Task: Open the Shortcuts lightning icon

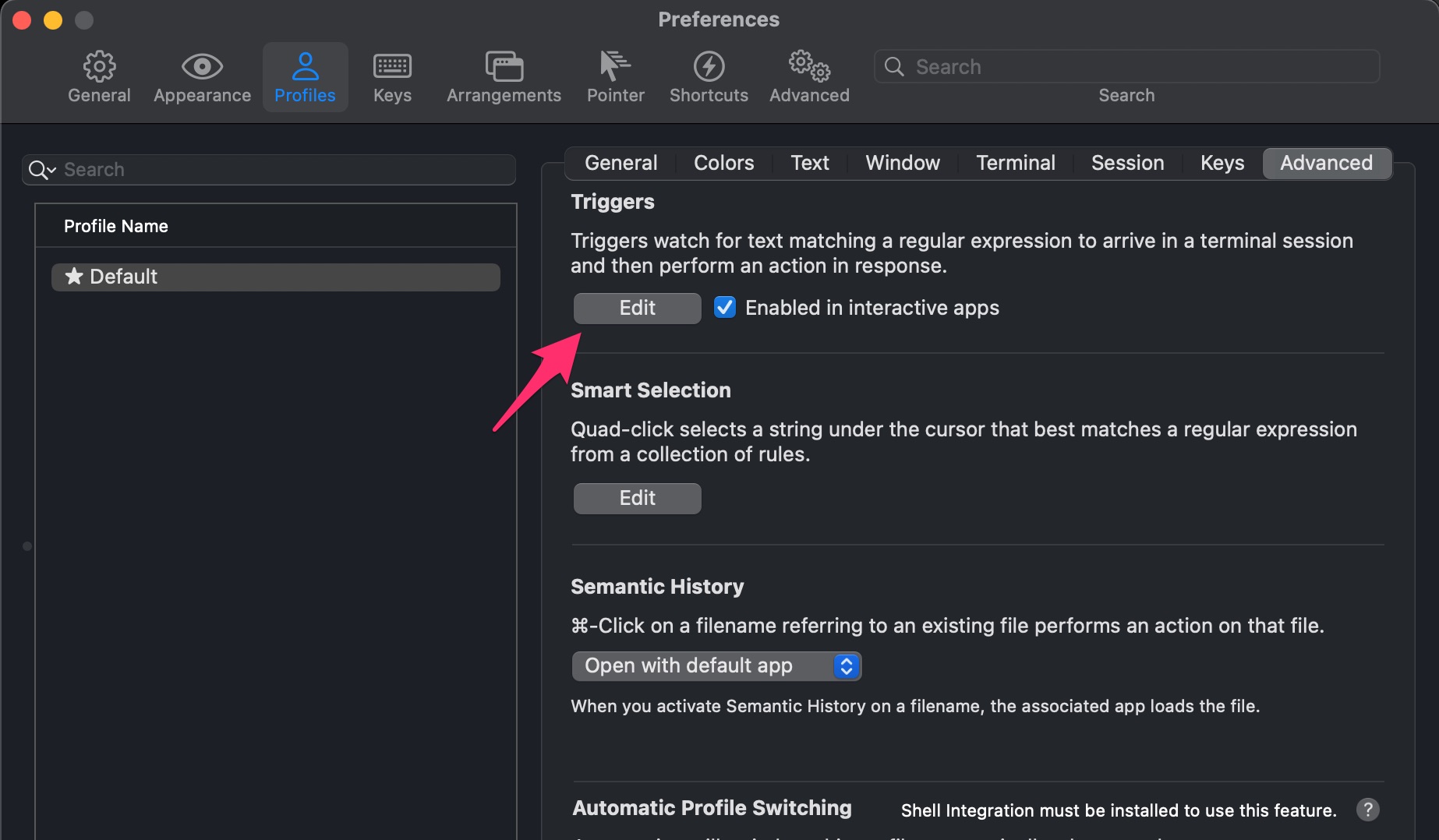Action: [x=709, y=67]
